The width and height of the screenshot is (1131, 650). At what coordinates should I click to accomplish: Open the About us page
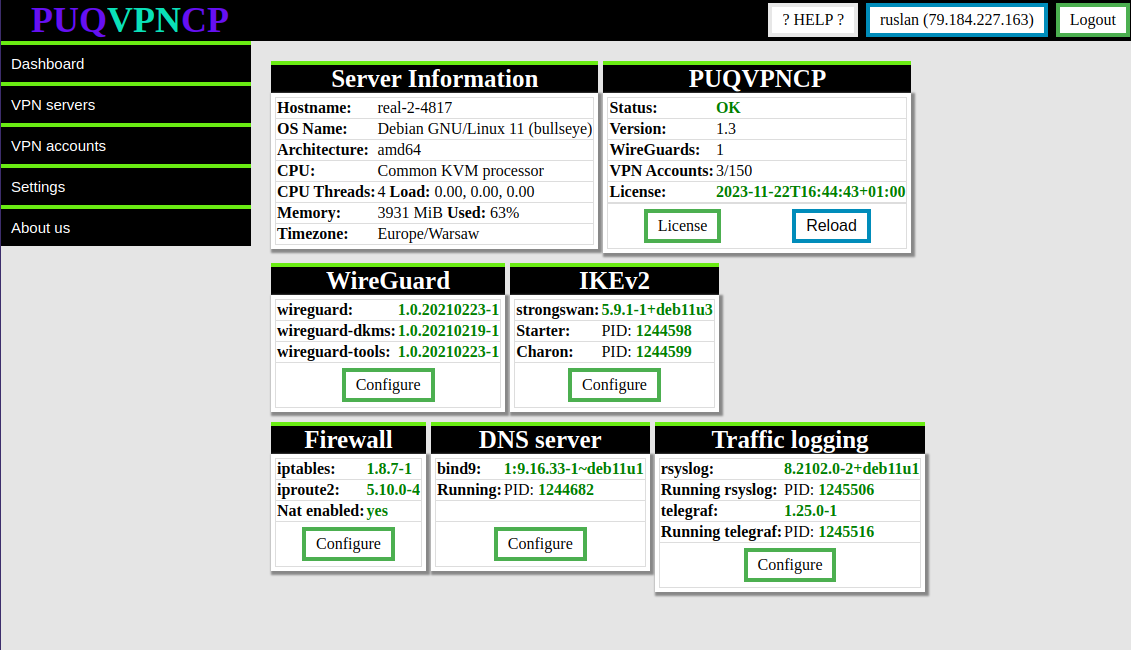coord(126,228)
